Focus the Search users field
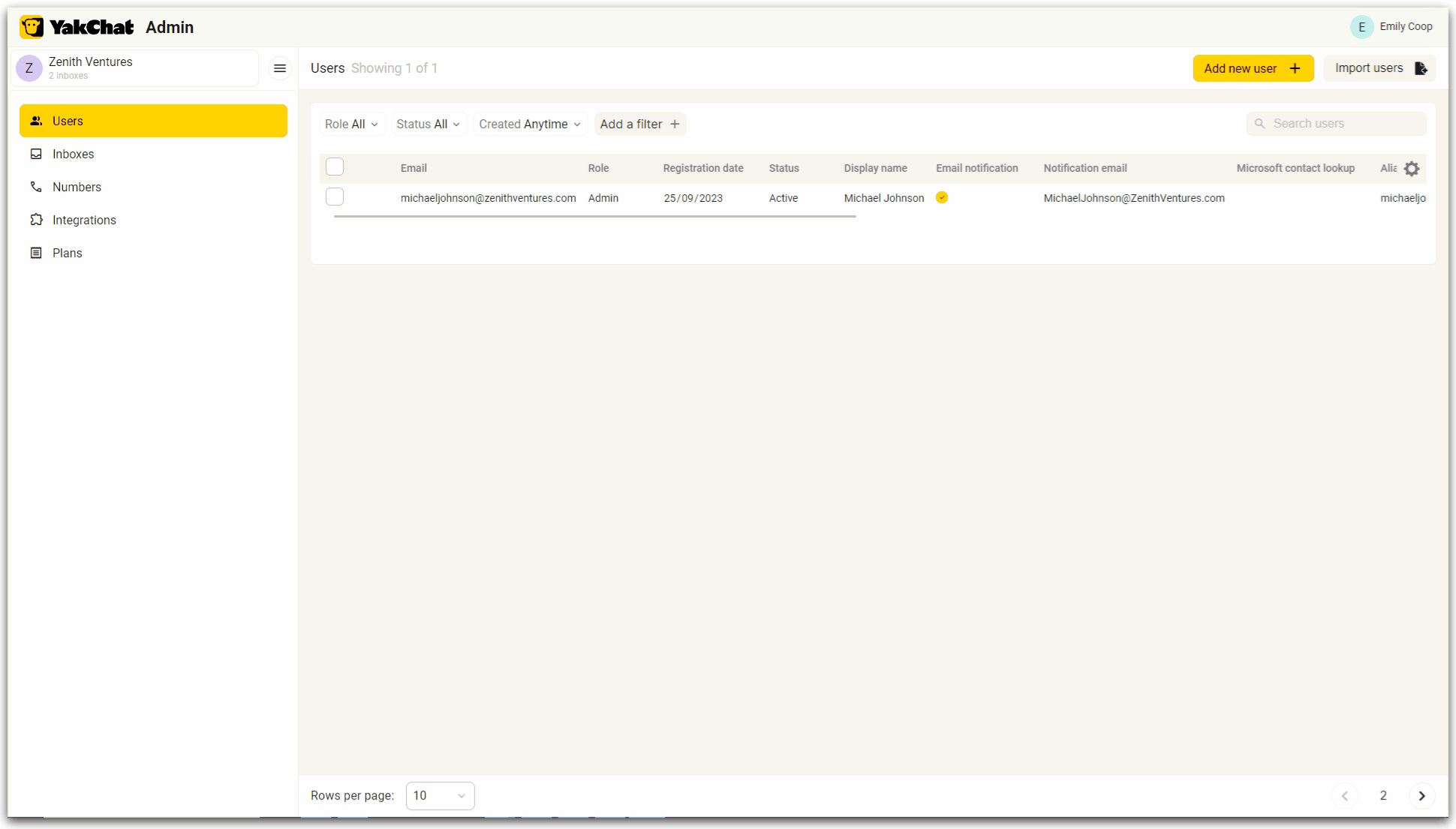The image size is (1456, 829). [1336, 124]
